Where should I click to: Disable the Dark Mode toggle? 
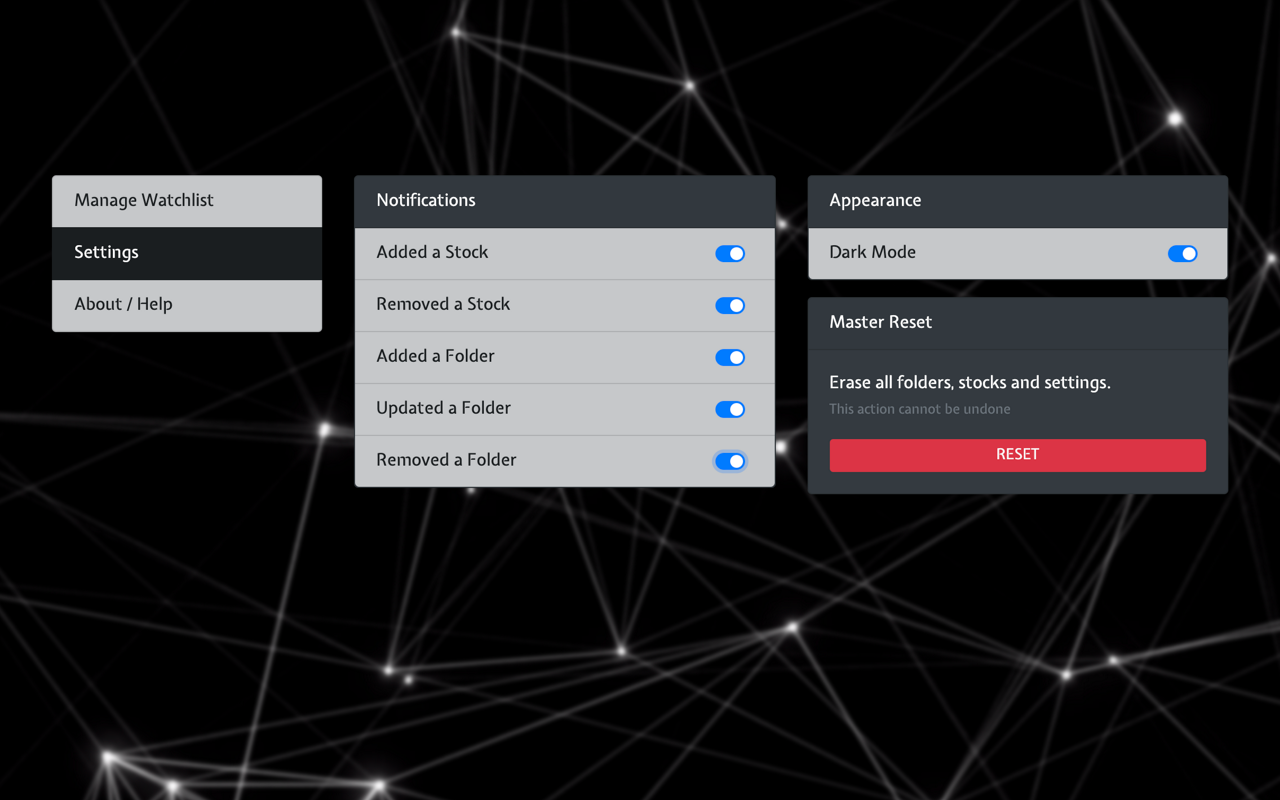click(1183, 253)
